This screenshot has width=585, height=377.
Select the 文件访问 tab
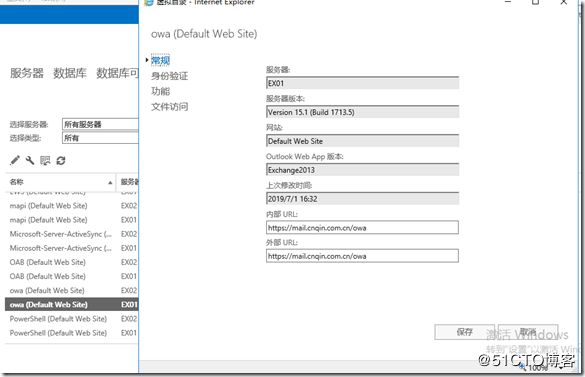pyautogui.click(x=169, y=107)
